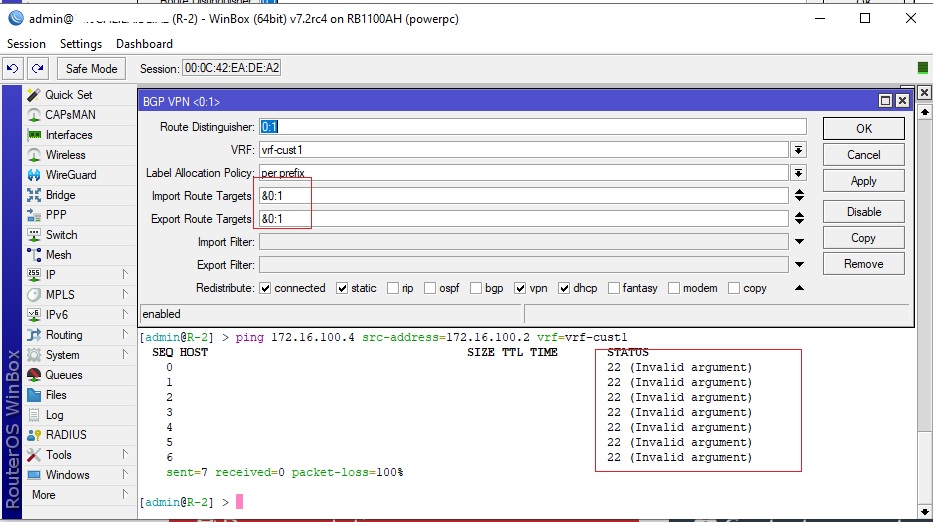Open the Session menu
The height and width of the screenshot is (522, 933).
(x=26, y=44)
